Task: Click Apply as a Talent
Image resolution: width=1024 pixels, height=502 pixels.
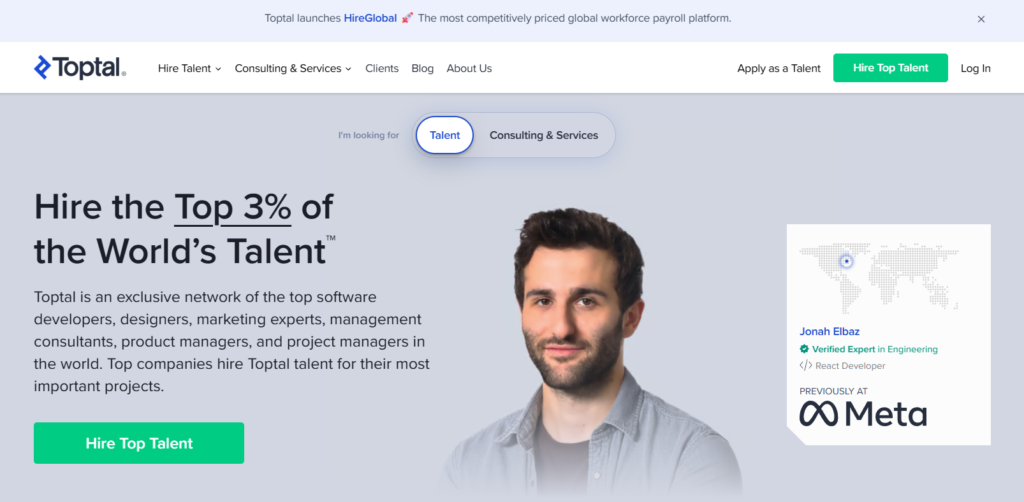Action: pos(779,69)
